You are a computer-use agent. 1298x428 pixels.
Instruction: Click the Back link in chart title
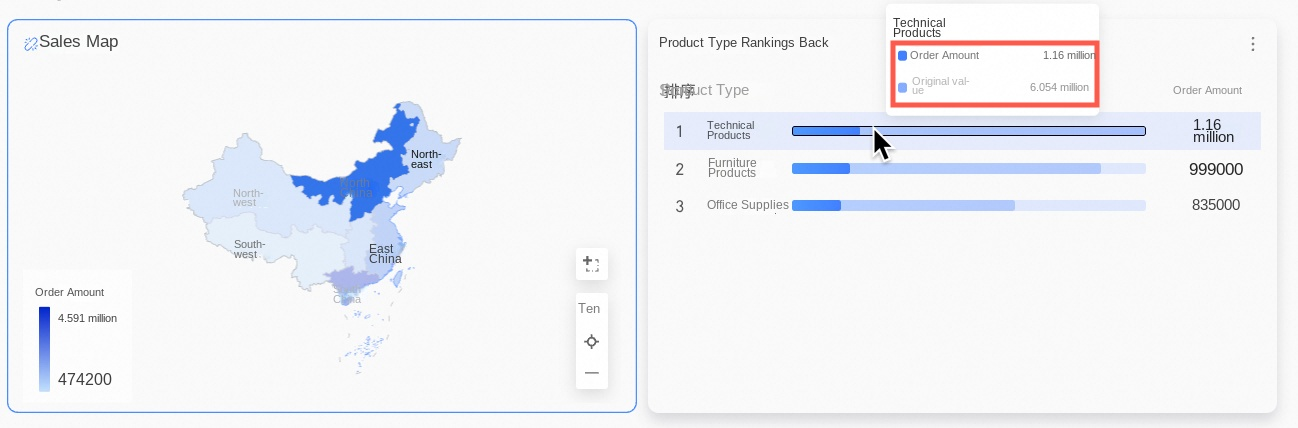coord(813,43)
